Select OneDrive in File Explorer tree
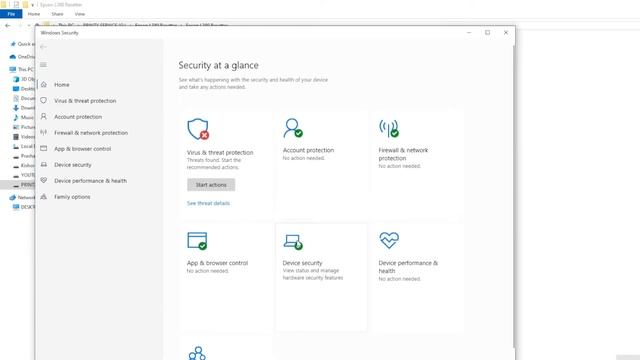 22,57
